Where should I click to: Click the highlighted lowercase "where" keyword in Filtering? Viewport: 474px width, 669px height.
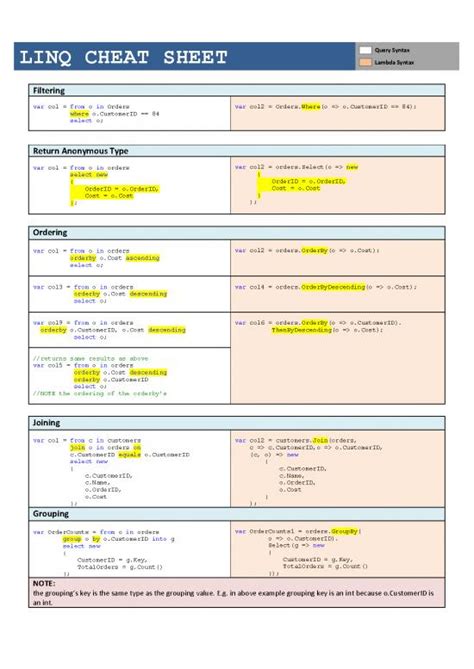79,114
